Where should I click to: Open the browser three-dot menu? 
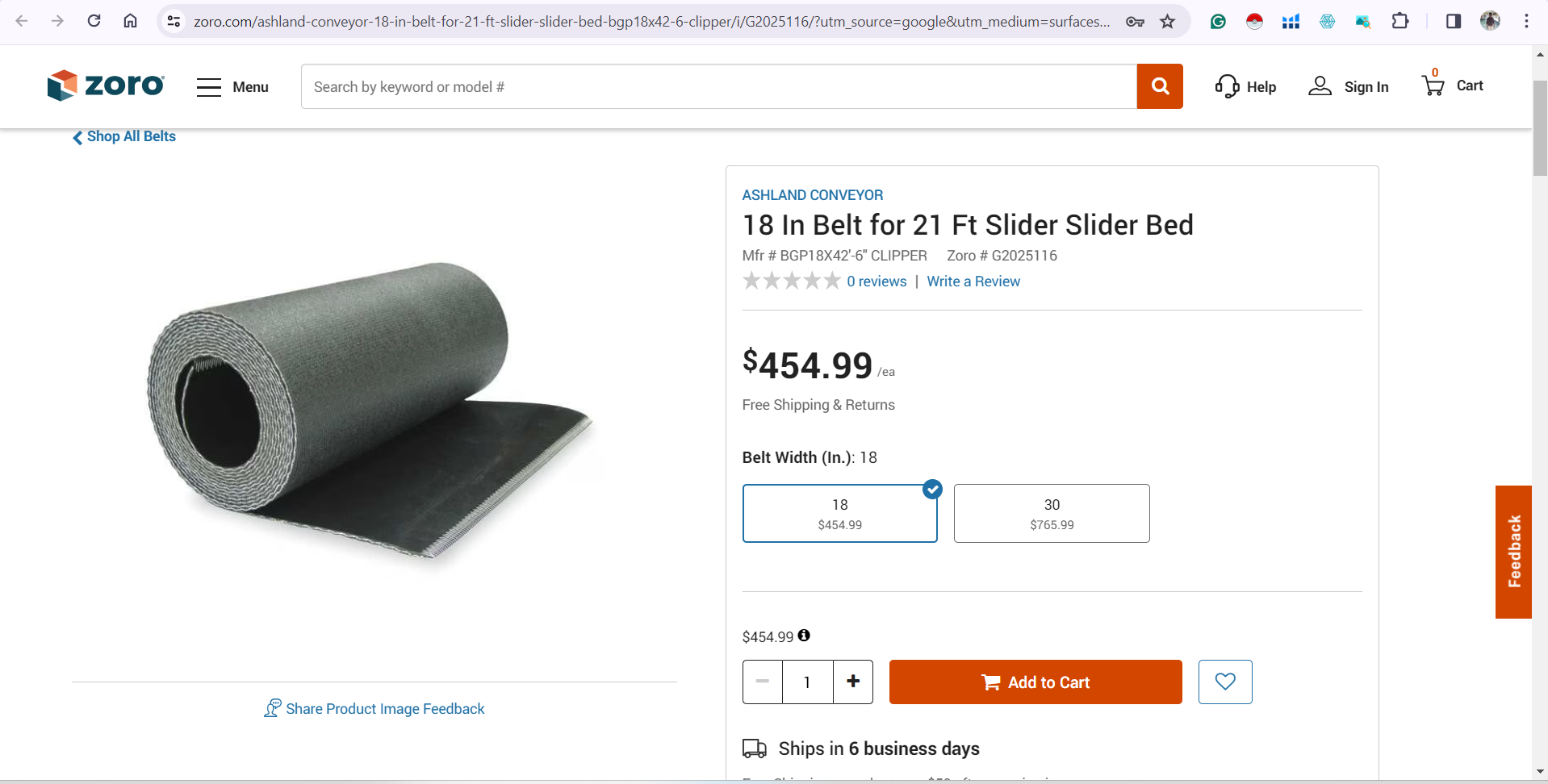tap(1527, 22)
